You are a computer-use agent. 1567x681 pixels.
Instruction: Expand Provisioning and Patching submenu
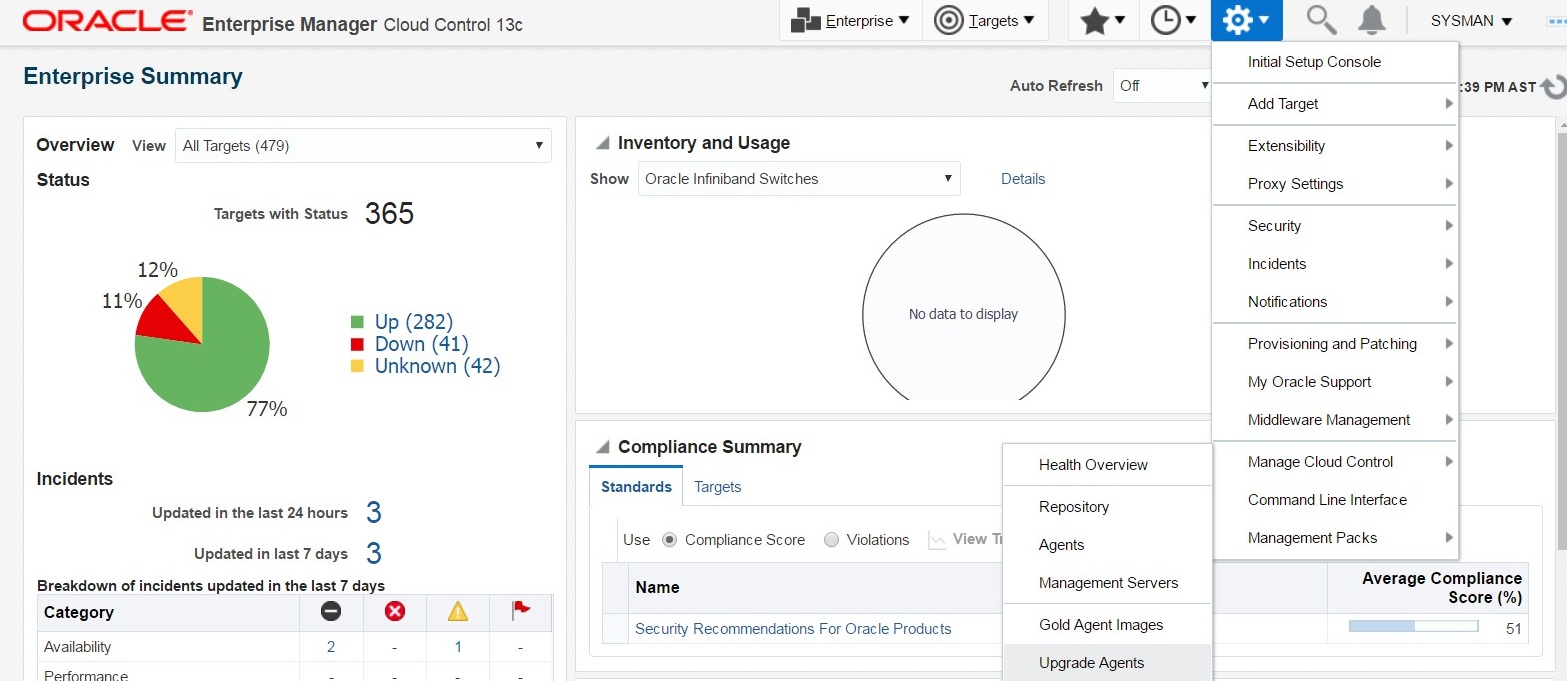[x=1335, y=344]
